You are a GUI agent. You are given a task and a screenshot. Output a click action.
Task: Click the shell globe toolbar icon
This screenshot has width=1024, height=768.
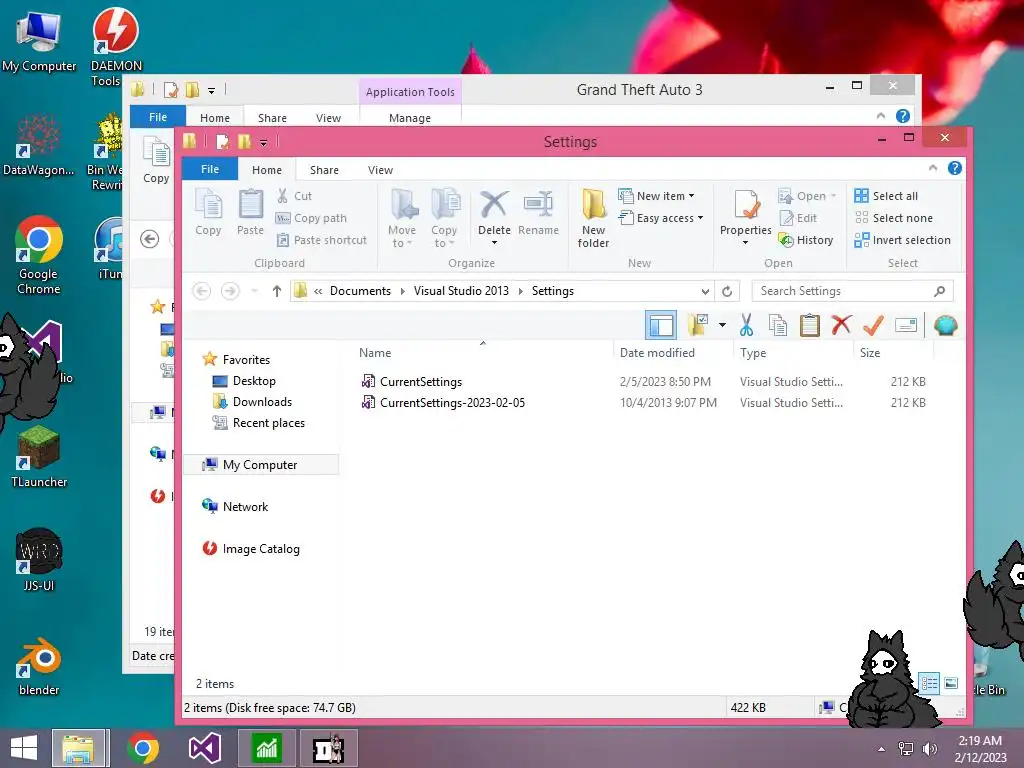tap(945, 325)
